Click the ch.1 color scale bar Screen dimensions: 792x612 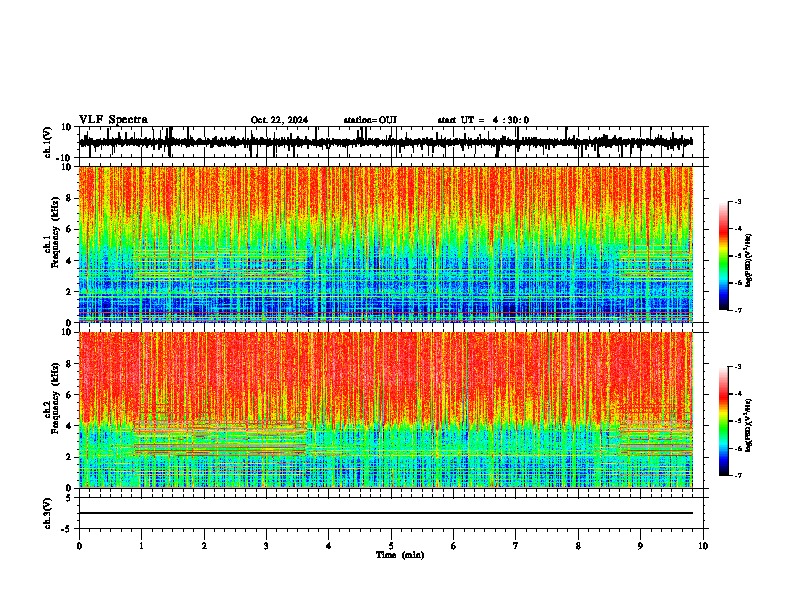(x=724, y=256)
